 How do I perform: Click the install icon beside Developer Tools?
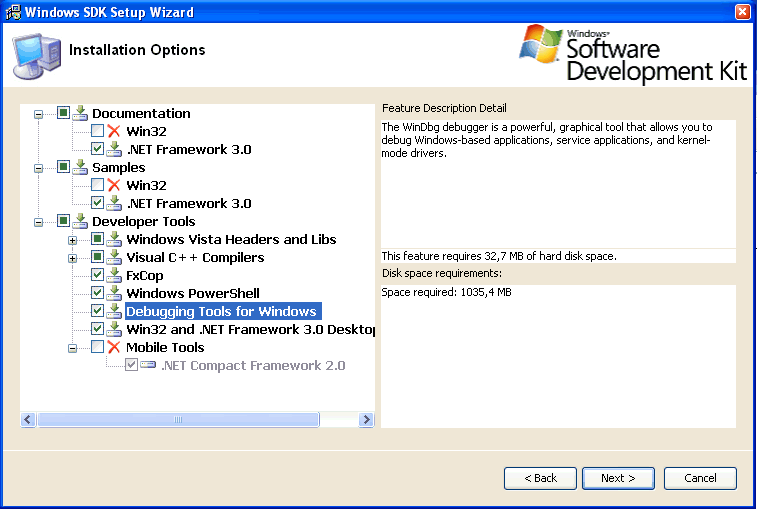click(80, 221)
